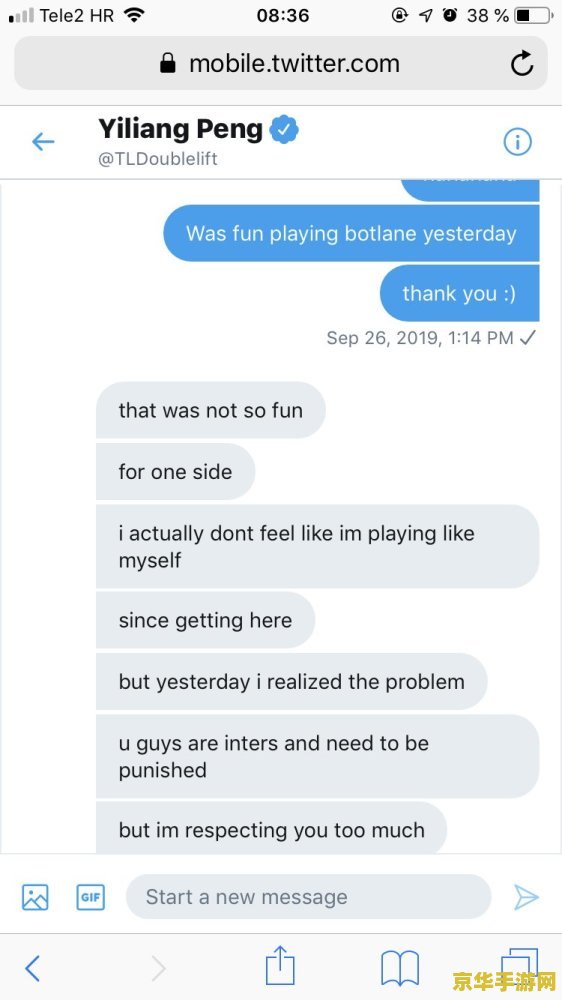Open the @TLDoublelift handle

(x=158, y=159)
